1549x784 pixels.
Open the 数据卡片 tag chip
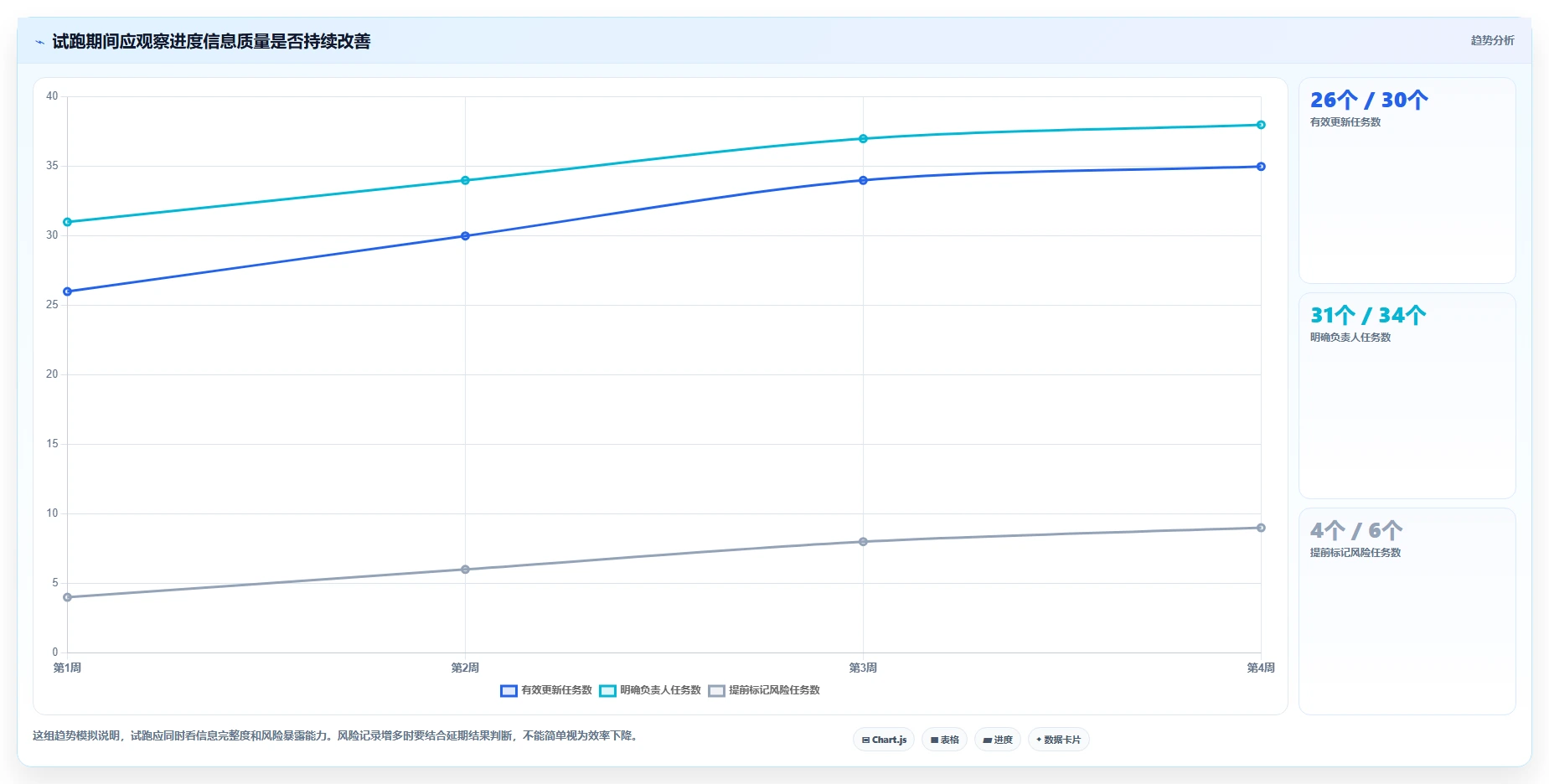[x=1058, y=740]
